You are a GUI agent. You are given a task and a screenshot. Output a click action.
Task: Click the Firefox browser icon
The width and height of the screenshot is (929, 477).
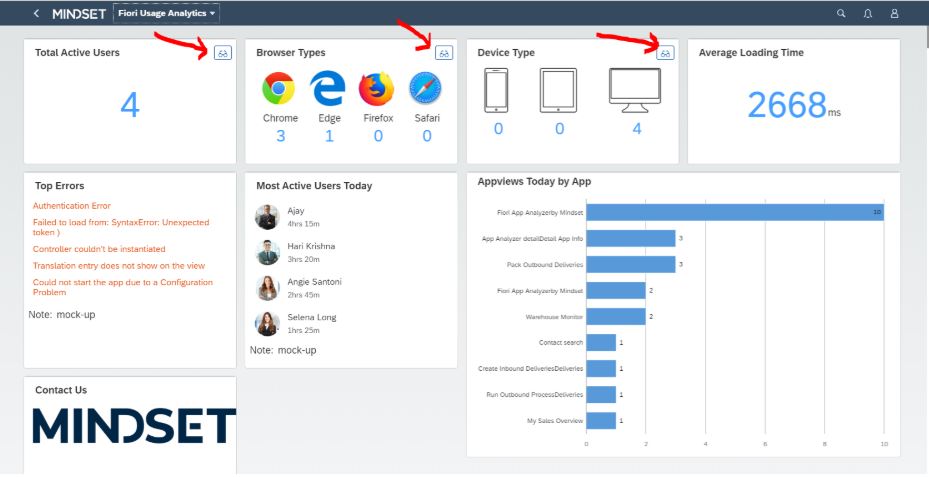coord(377,88)
